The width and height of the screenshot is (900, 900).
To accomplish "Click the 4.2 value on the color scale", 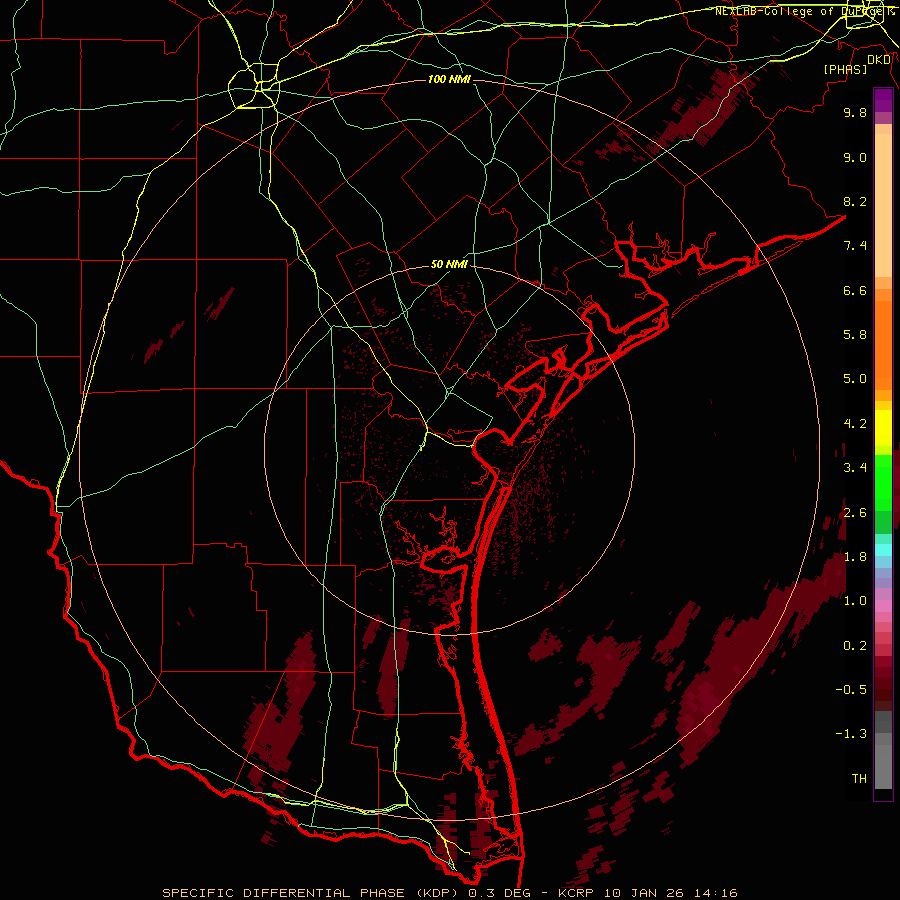I will click(855, 424).
